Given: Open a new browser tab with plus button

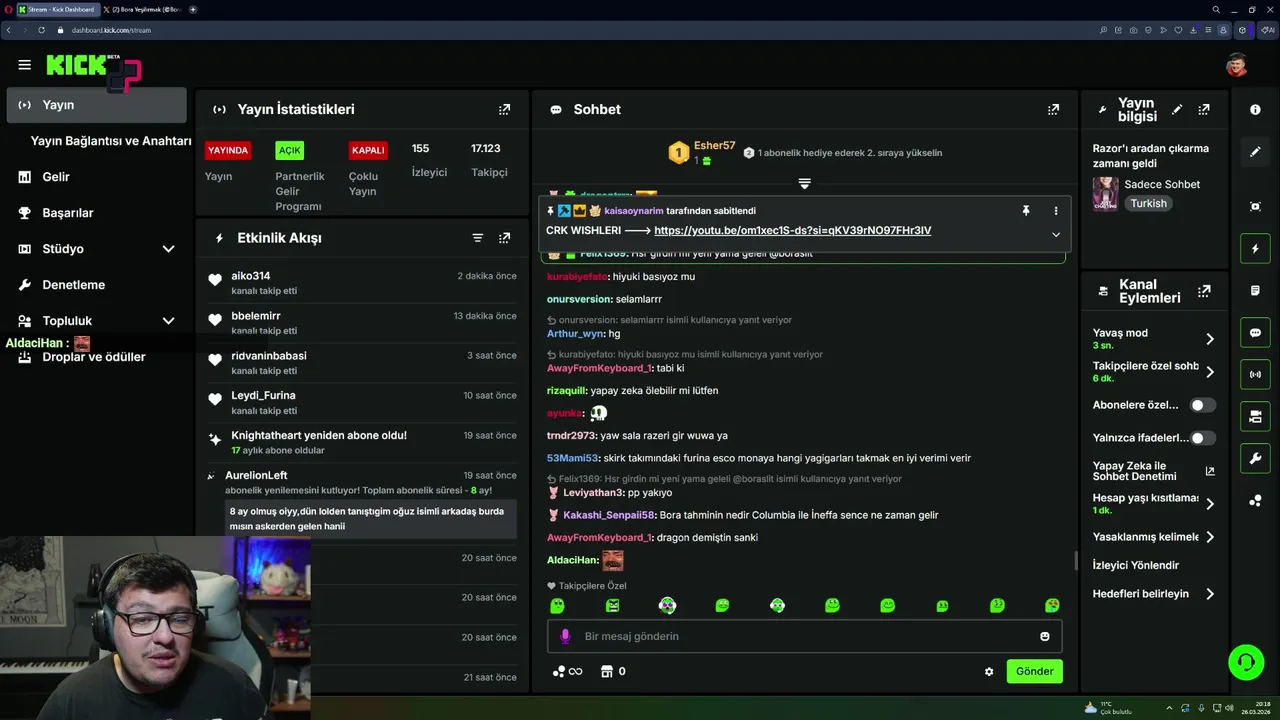Looking at the screenshot, I should (193, 9).
